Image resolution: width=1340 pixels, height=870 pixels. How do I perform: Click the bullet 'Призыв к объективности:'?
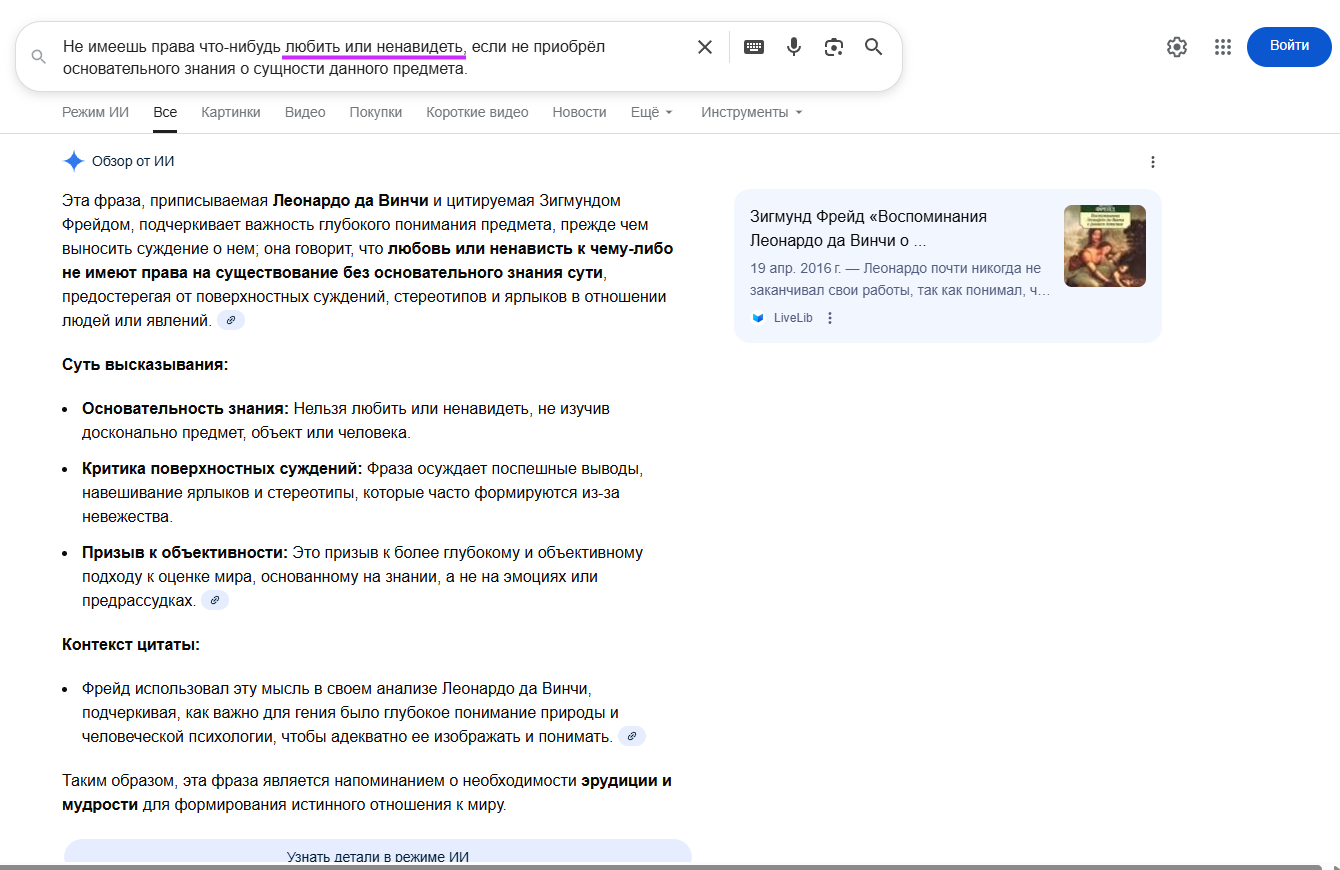point(185,552)
